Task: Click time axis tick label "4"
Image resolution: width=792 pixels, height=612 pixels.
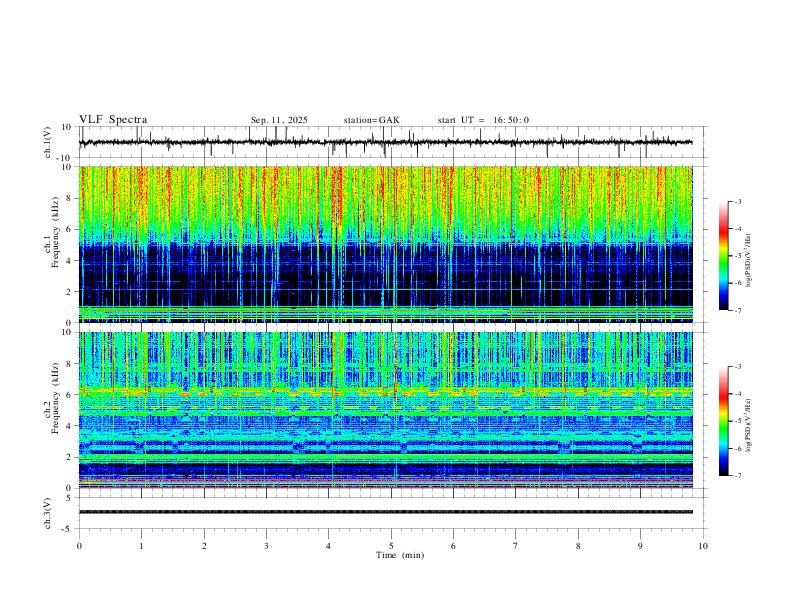Action: pyautogui.click(x=328, y=546)
